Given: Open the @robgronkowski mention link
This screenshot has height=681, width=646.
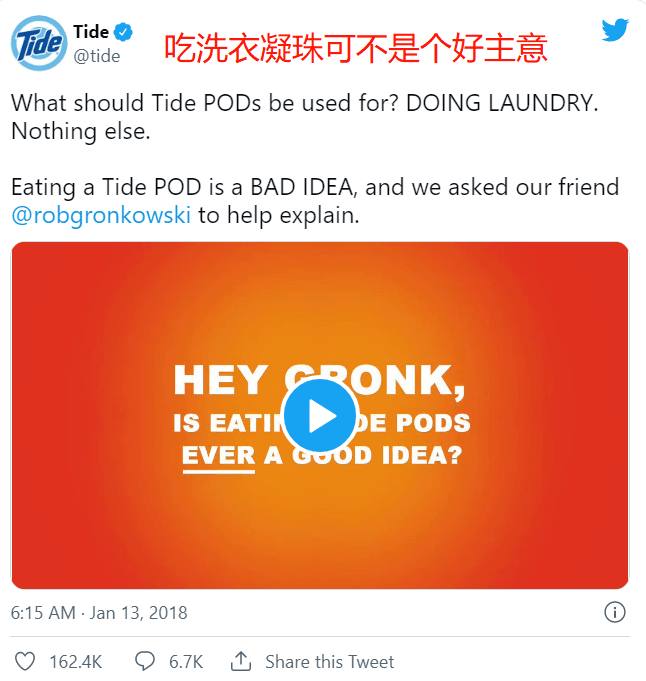Looking at the screenshot, I should [x=101, y=215].
